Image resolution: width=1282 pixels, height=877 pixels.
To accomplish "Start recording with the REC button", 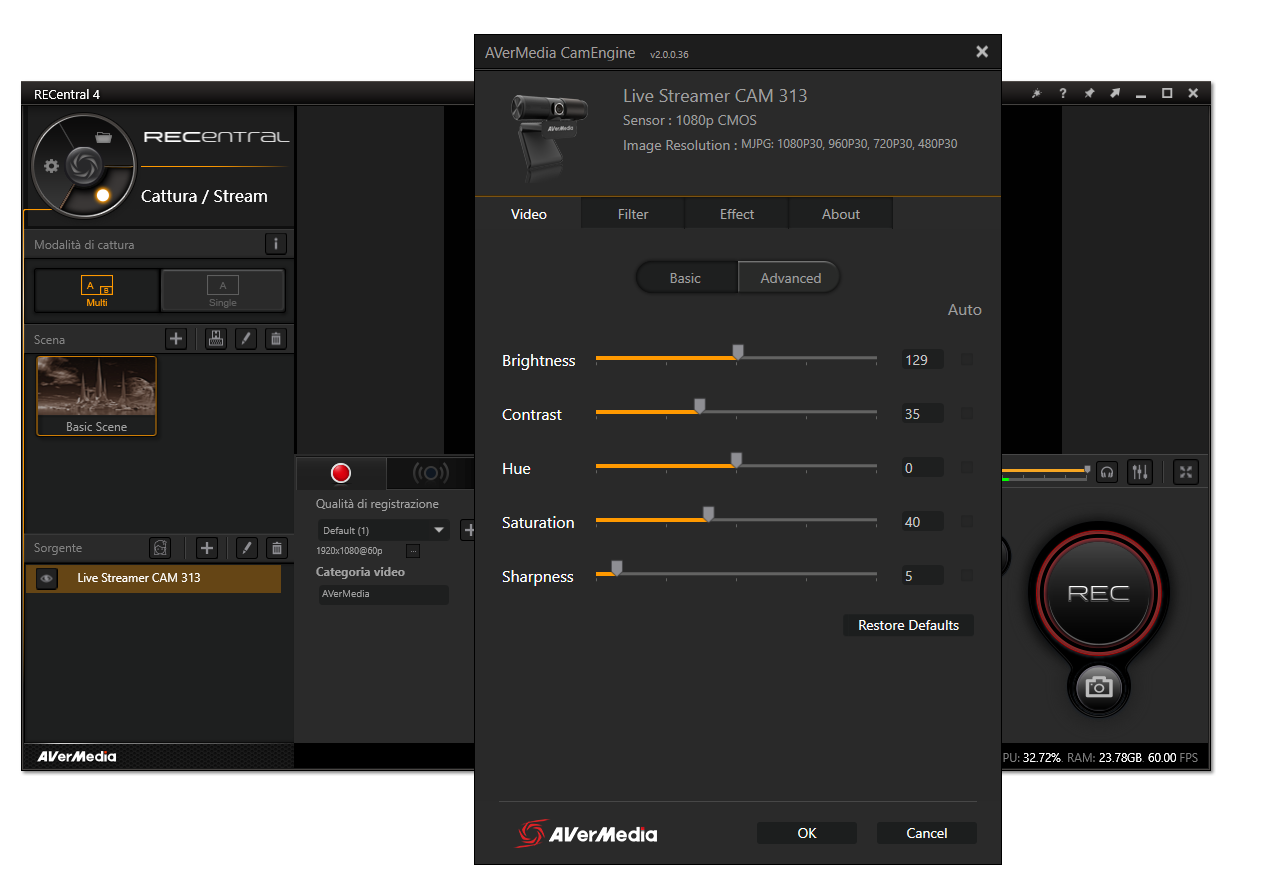I will click(x=1098, y=594).
